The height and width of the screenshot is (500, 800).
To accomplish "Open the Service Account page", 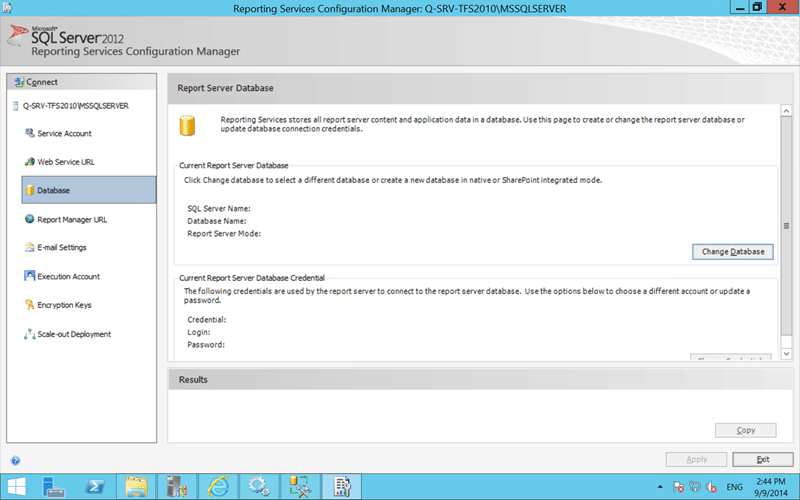I will pos(64,134).
